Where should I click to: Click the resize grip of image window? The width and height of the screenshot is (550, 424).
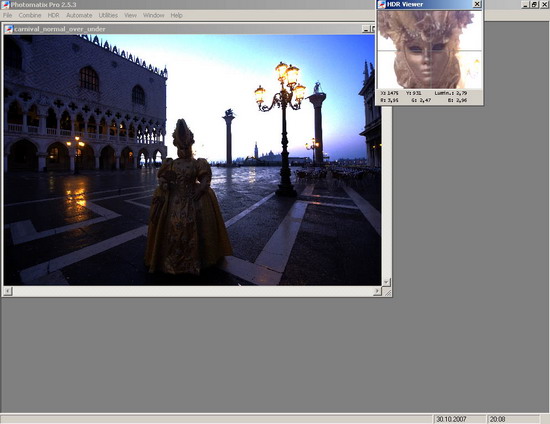point(387,292)
